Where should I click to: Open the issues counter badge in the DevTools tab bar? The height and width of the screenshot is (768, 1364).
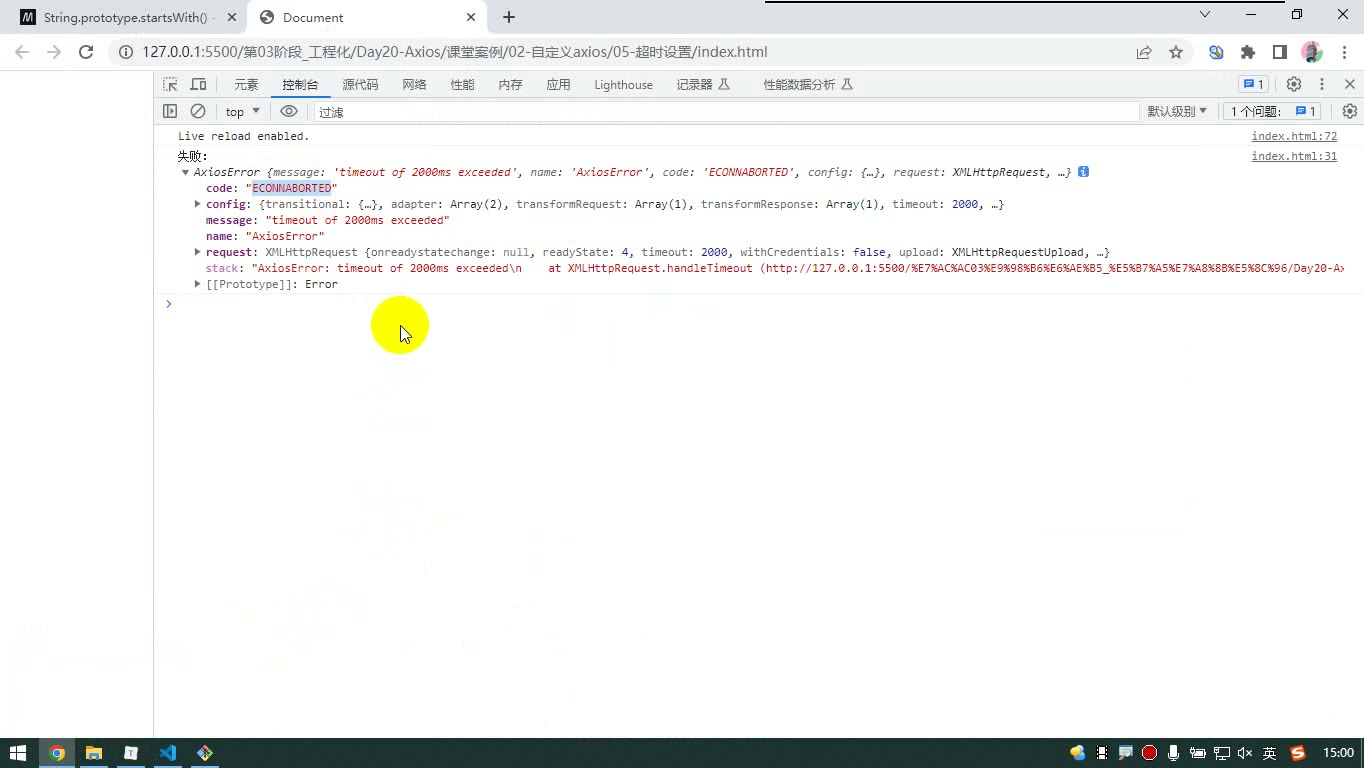(1253, 85)
